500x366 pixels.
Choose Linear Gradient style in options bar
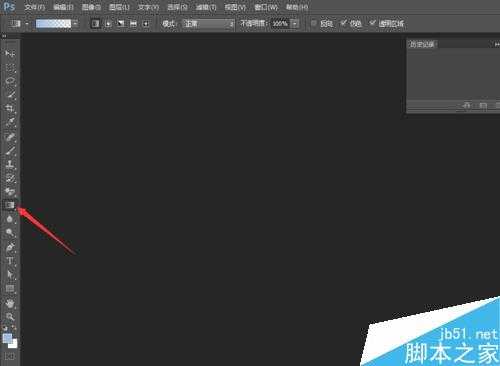point(96,24)
